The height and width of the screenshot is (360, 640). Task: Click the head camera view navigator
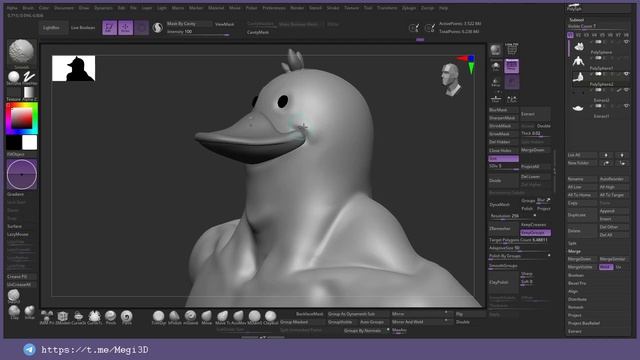(451, 80)
